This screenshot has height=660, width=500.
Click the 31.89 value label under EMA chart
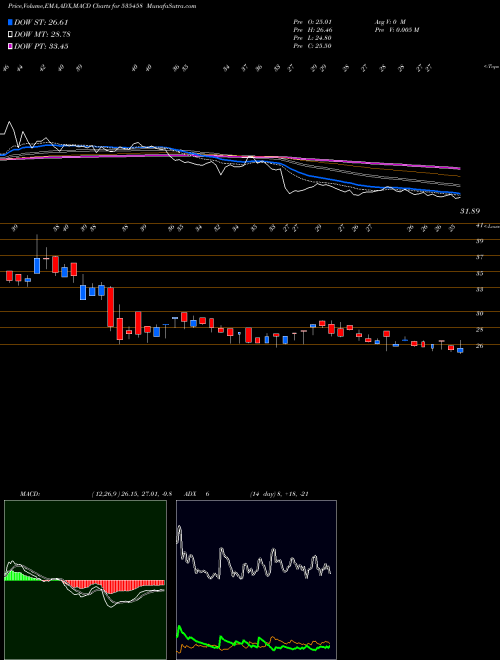click(x=470, y=211)
